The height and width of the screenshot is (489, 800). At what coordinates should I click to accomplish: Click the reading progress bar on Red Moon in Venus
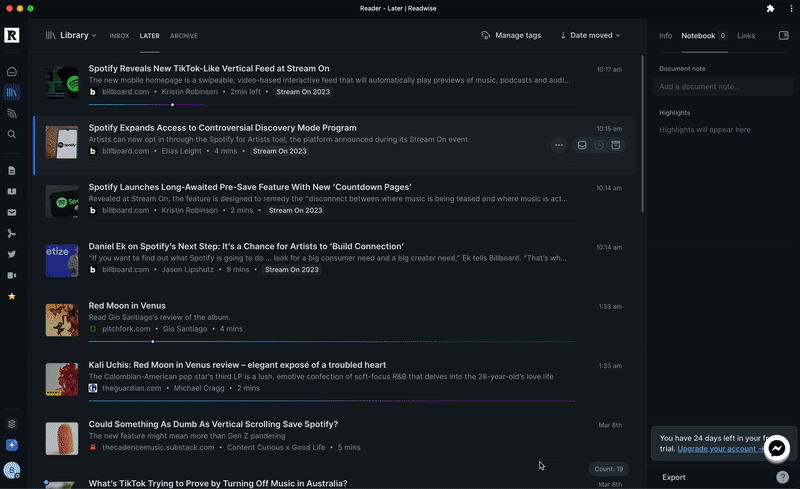[x=332, y=341]
